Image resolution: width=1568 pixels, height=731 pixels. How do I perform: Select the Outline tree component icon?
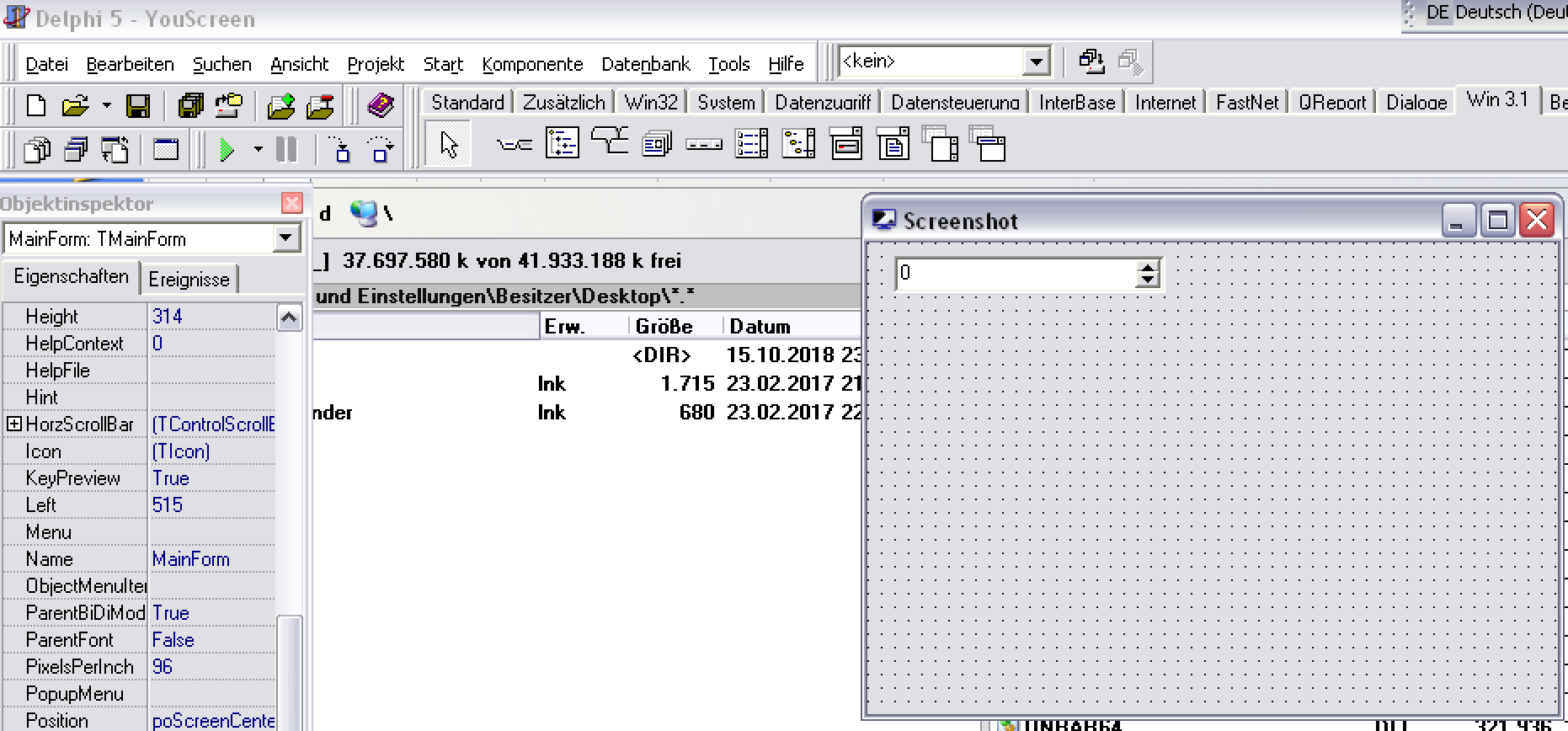563,143
